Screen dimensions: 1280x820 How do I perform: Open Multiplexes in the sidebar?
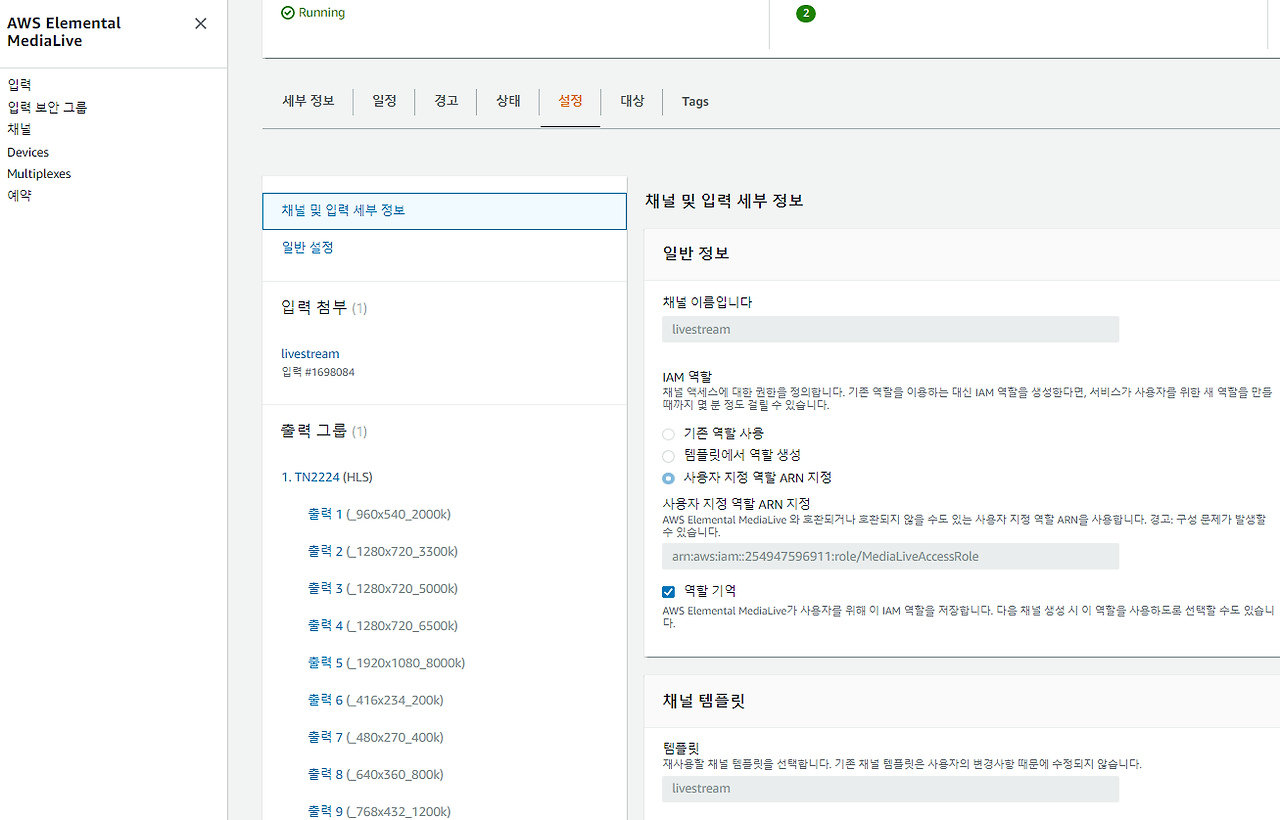click(x=39, y=174)
